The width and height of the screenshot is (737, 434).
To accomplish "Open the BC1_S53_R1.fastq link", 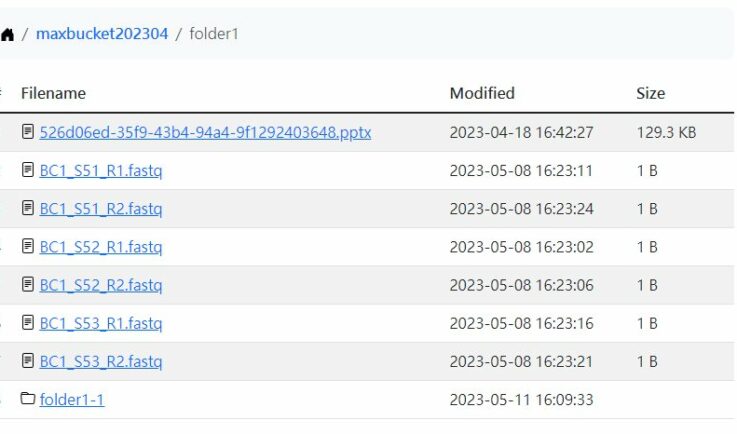I will click(x=101, y=323).
